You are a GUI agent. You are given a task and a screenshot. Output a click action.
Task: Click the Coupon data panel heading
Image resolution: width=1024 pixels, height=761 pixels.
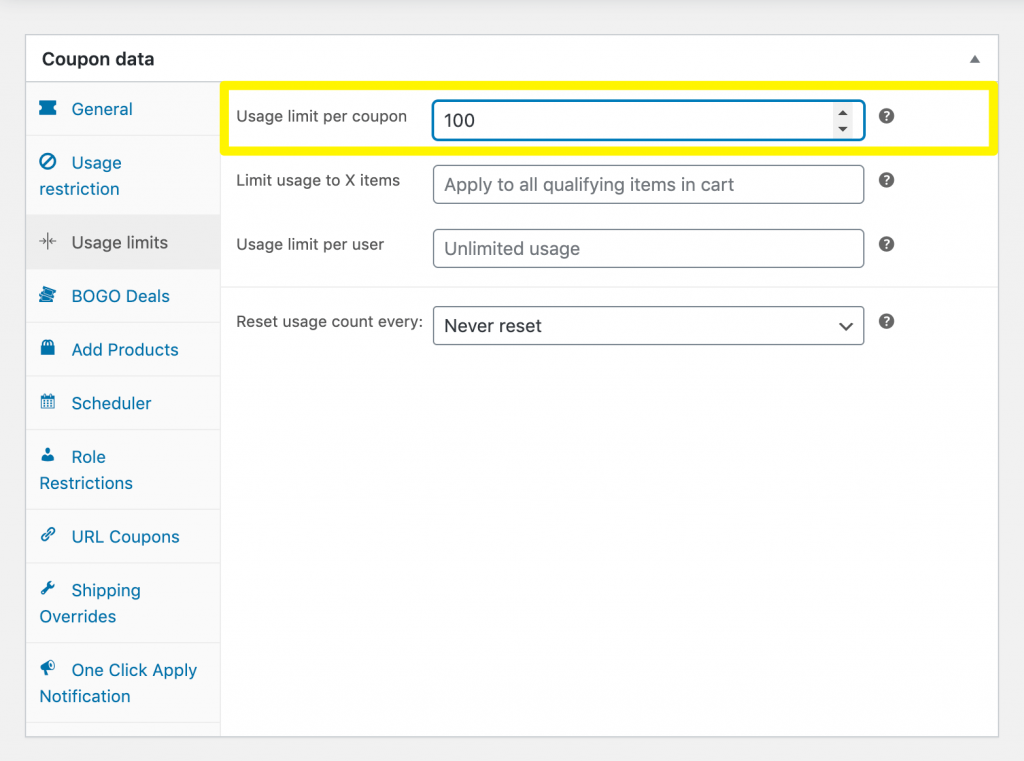click(x=98, y=59)
